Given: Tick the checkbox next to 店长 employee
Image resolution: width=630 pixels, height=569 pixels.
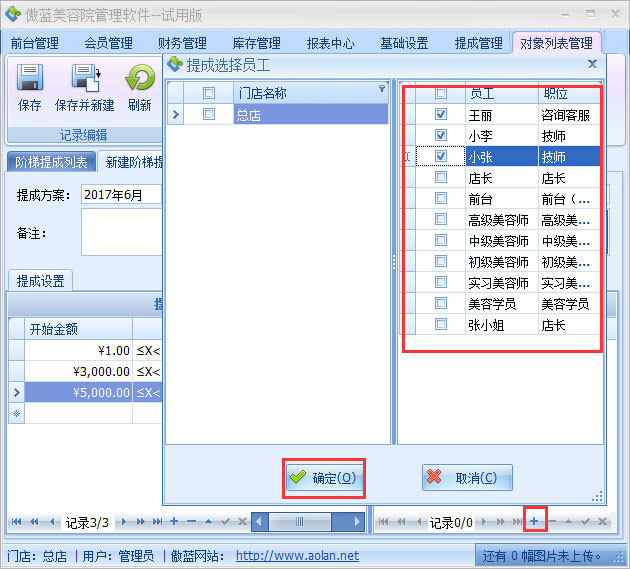Looking at the screenshot, I should tap(441, 178).
